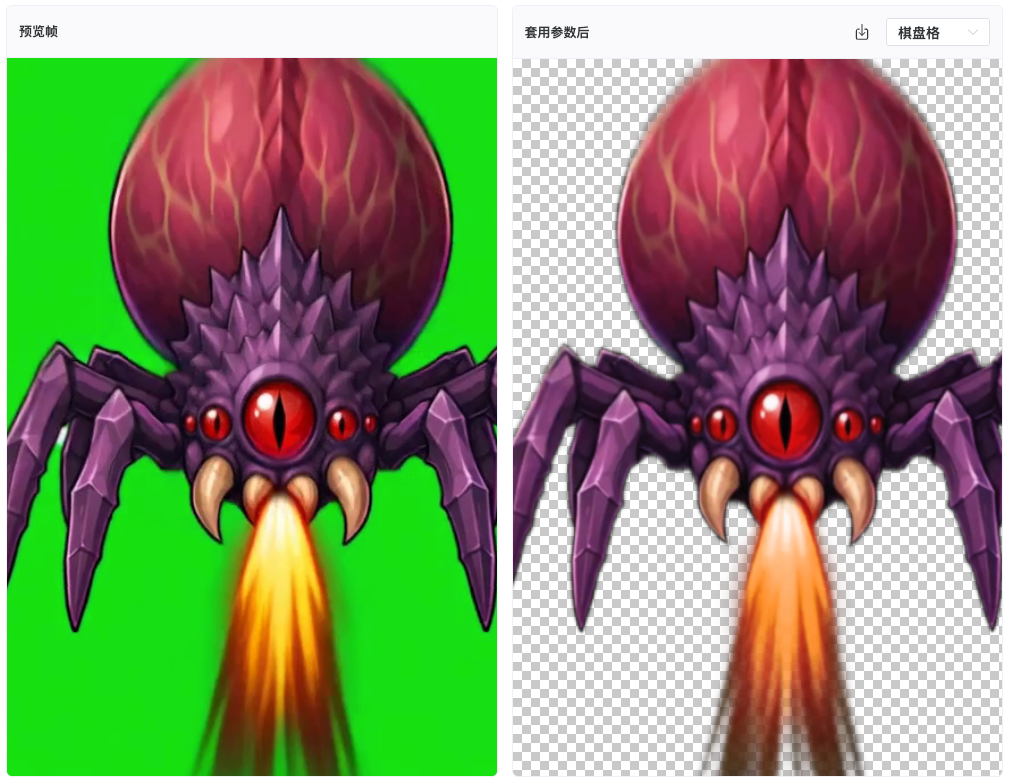This screenshot has height=780, width=1010.
Task: Click the green-screen preview image
Action: [x=252, y=417]
